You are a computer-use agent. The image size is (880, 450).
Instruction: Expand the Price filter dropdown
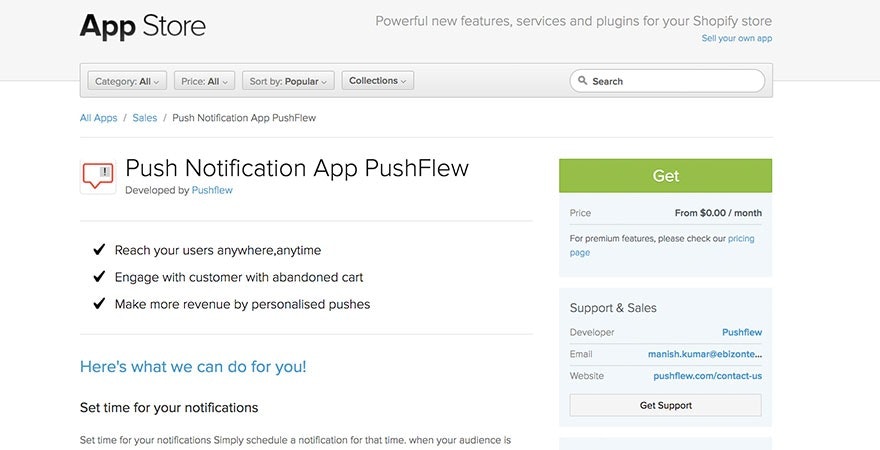click(x=204, y=81)
